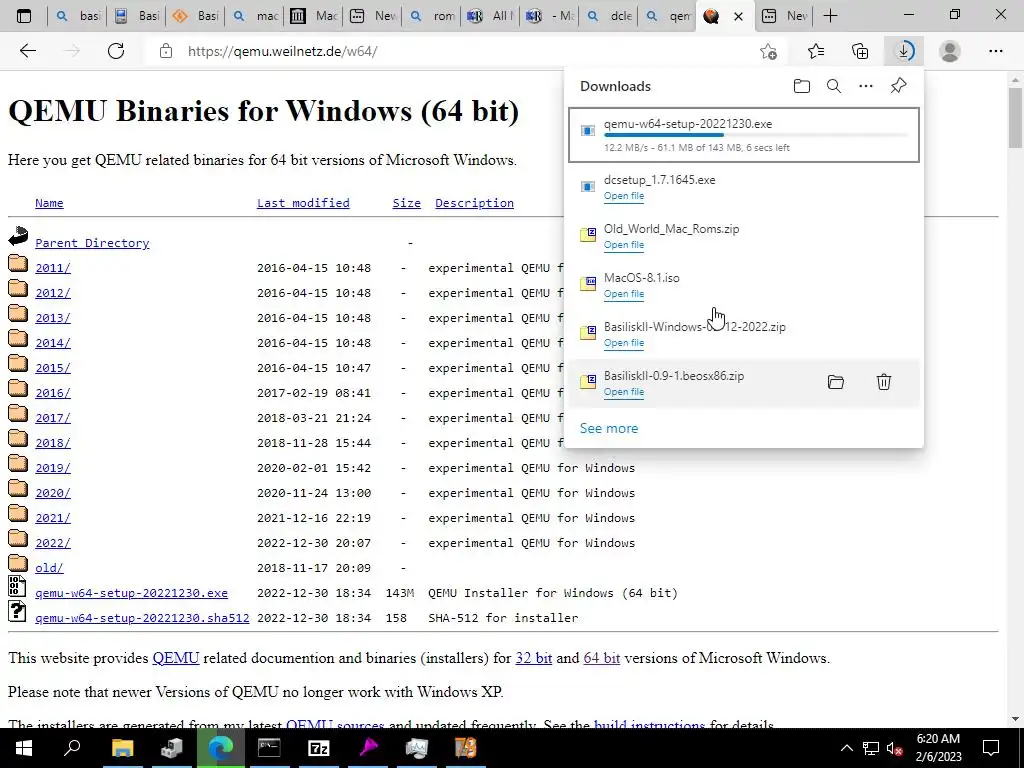The width and height of the screenshot is (1024, 768).
Task: Sort listing by Description
Action: [x=474, y=203]
